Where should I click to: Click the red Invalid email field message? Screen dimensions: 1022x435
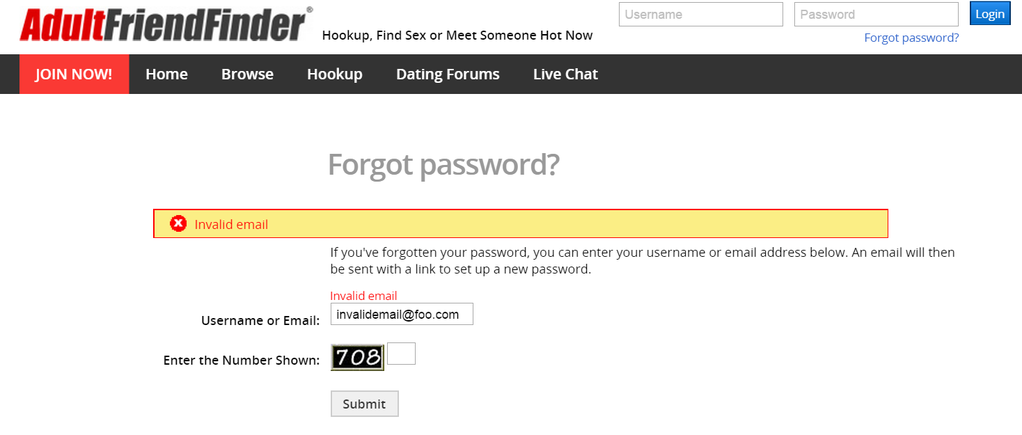pyautogui.click(x=364, y=296)
